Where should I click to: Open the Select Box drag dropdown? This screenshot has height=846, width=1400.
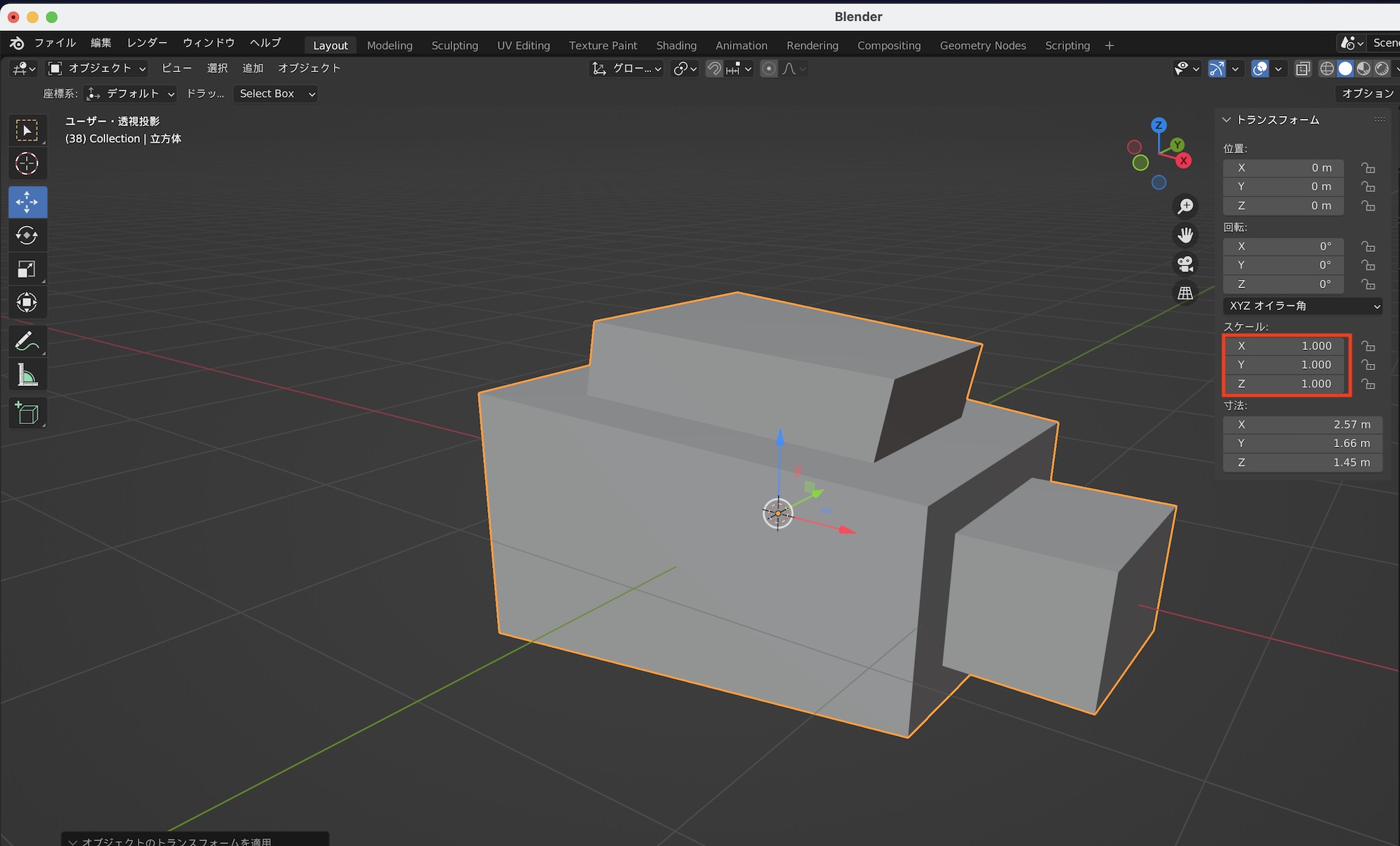[276, 94]
